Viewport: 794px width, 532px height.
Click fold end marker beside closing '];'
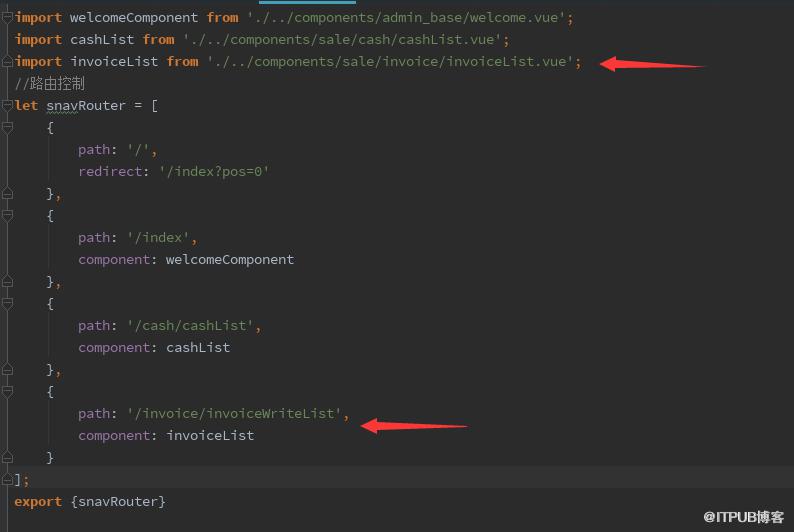7,479
